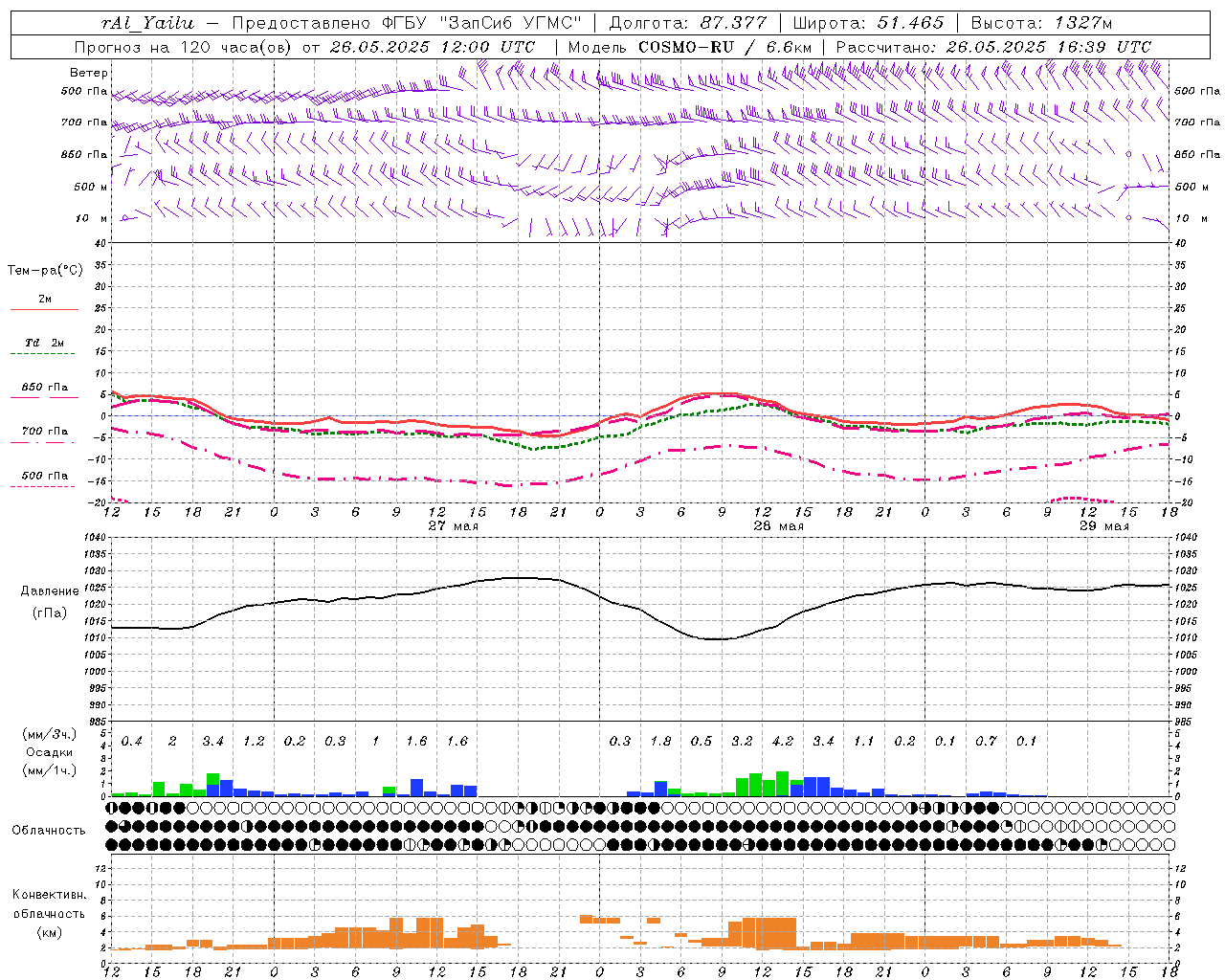Click the Облачность label
This screenshot has height=980, width=1225.
pos(49,831)
